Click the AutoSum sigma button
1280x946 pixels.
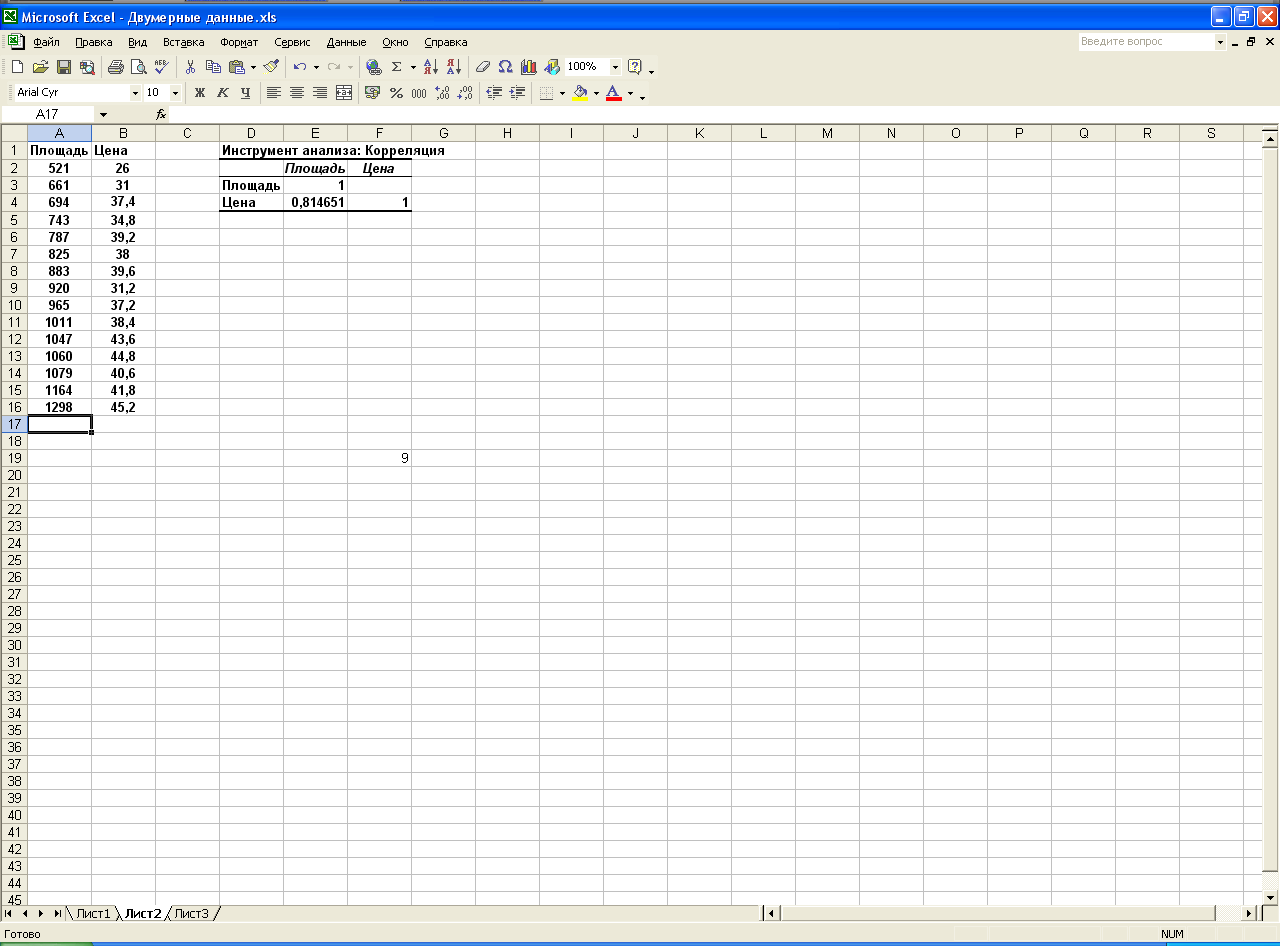pos(397,67)
